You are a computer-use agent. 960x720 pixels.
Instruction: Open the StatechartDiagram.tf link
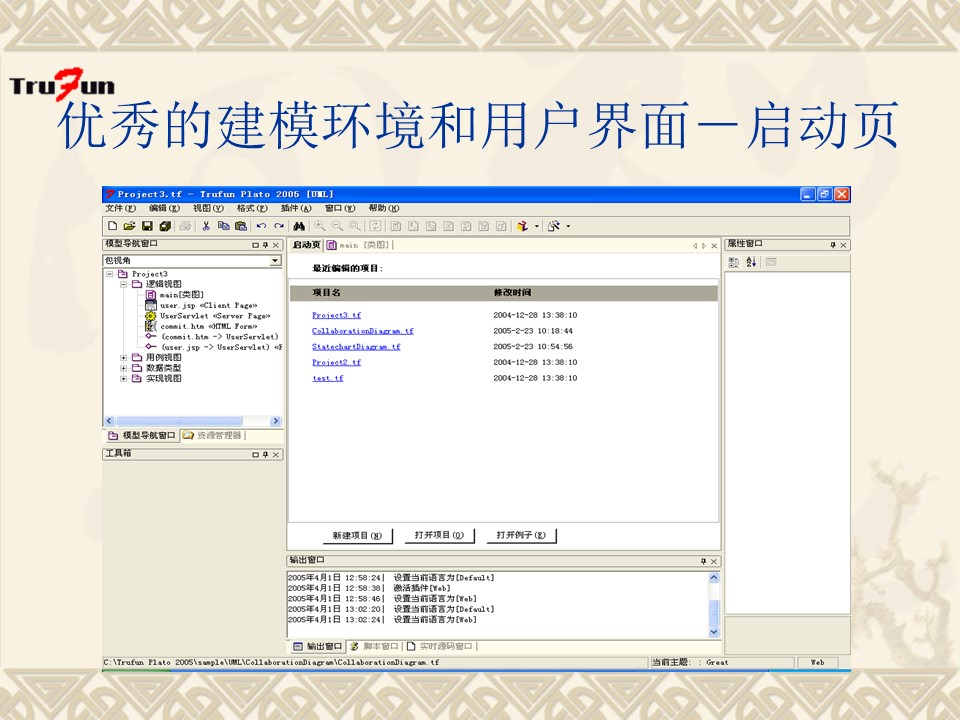point(356,347)
